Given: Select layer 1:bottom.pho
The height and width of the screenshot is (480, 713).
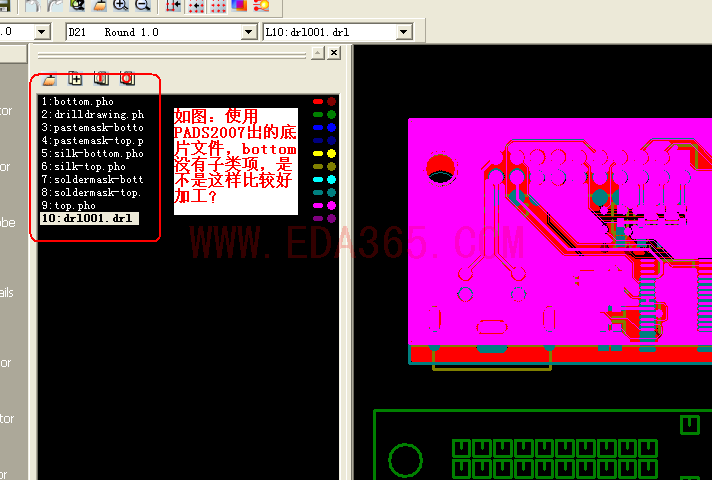Looking at the screenshot, I should [x=77, y=101].
